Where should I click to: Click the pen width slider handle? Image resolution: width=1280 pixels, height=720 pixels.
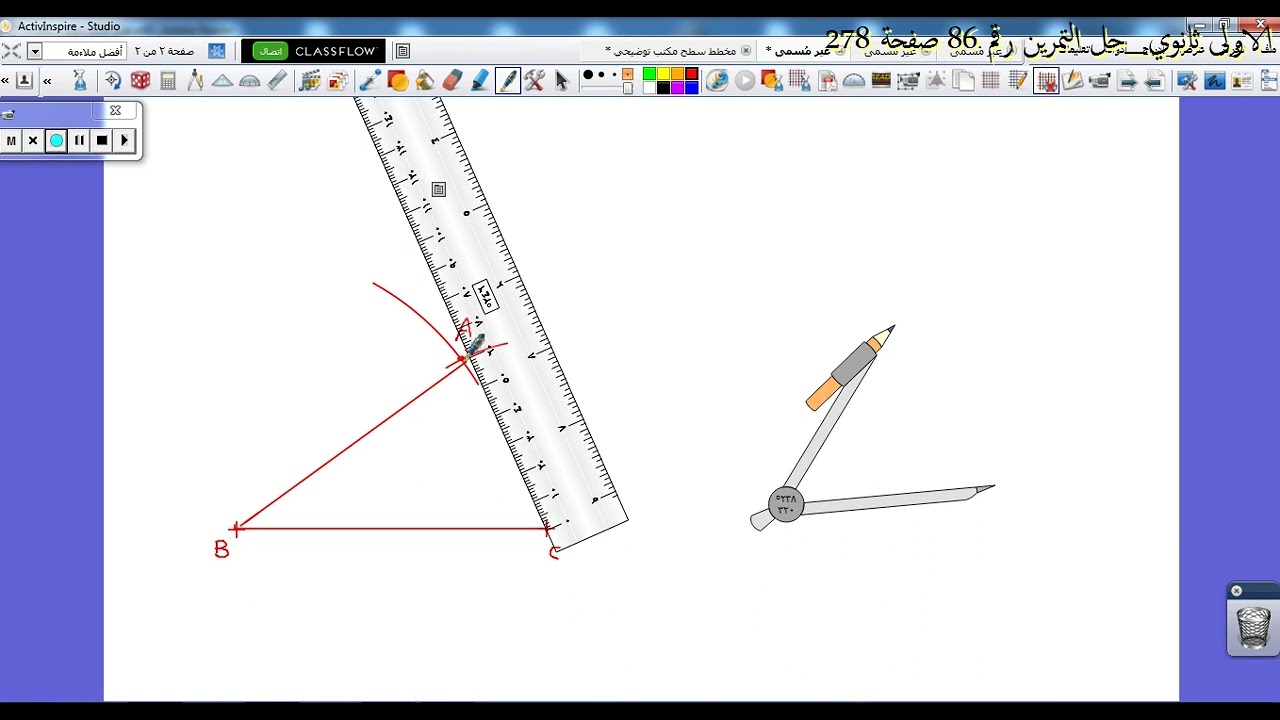click(x=628, y=88)
